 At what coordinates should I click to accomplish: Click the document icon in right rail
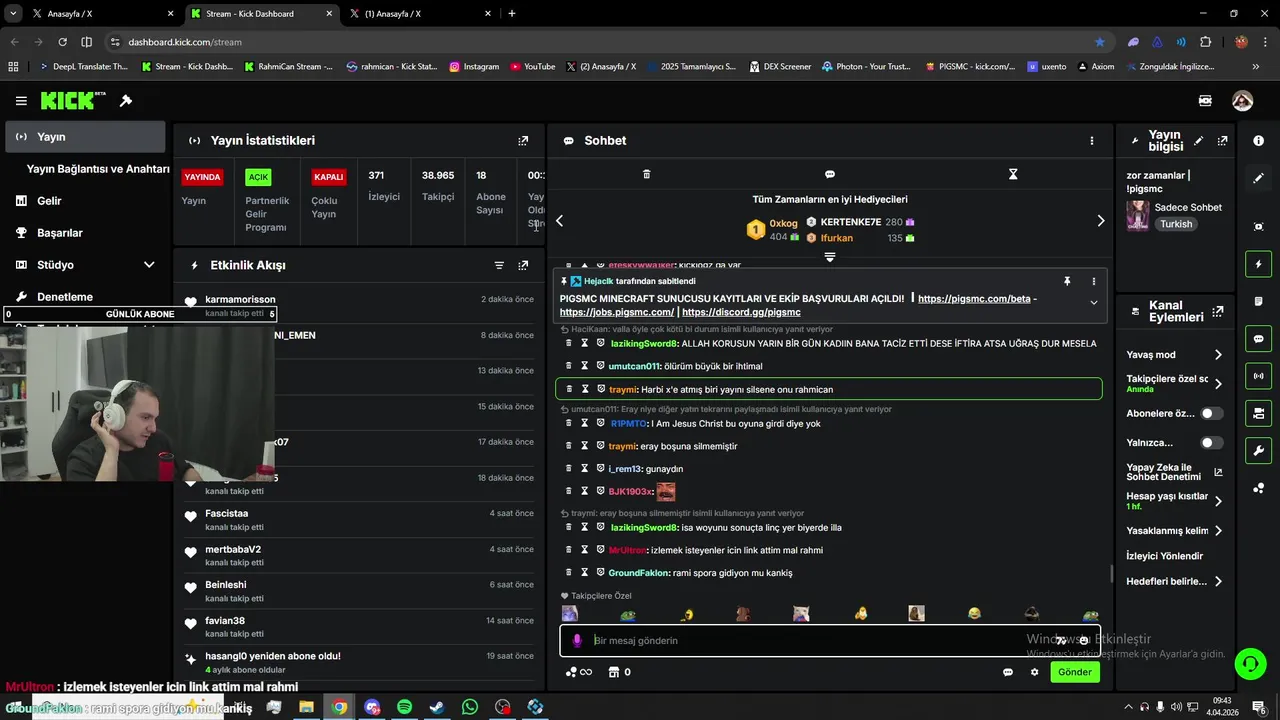(1258, 301)
